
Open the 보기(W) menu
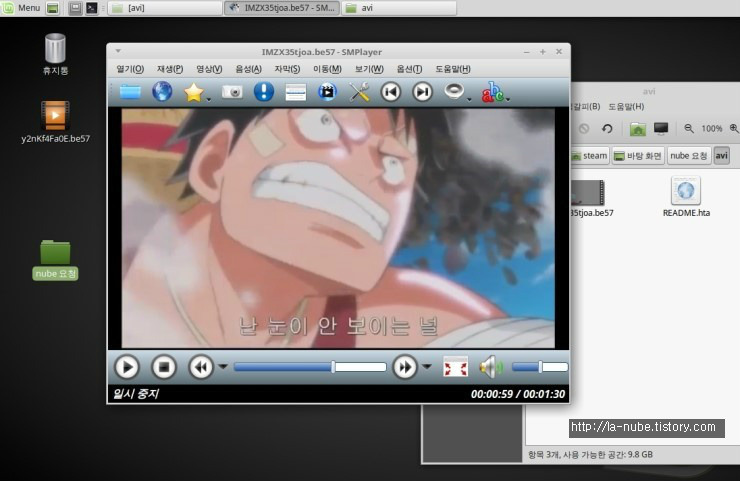pyautogui.click(x=369, y=69)
